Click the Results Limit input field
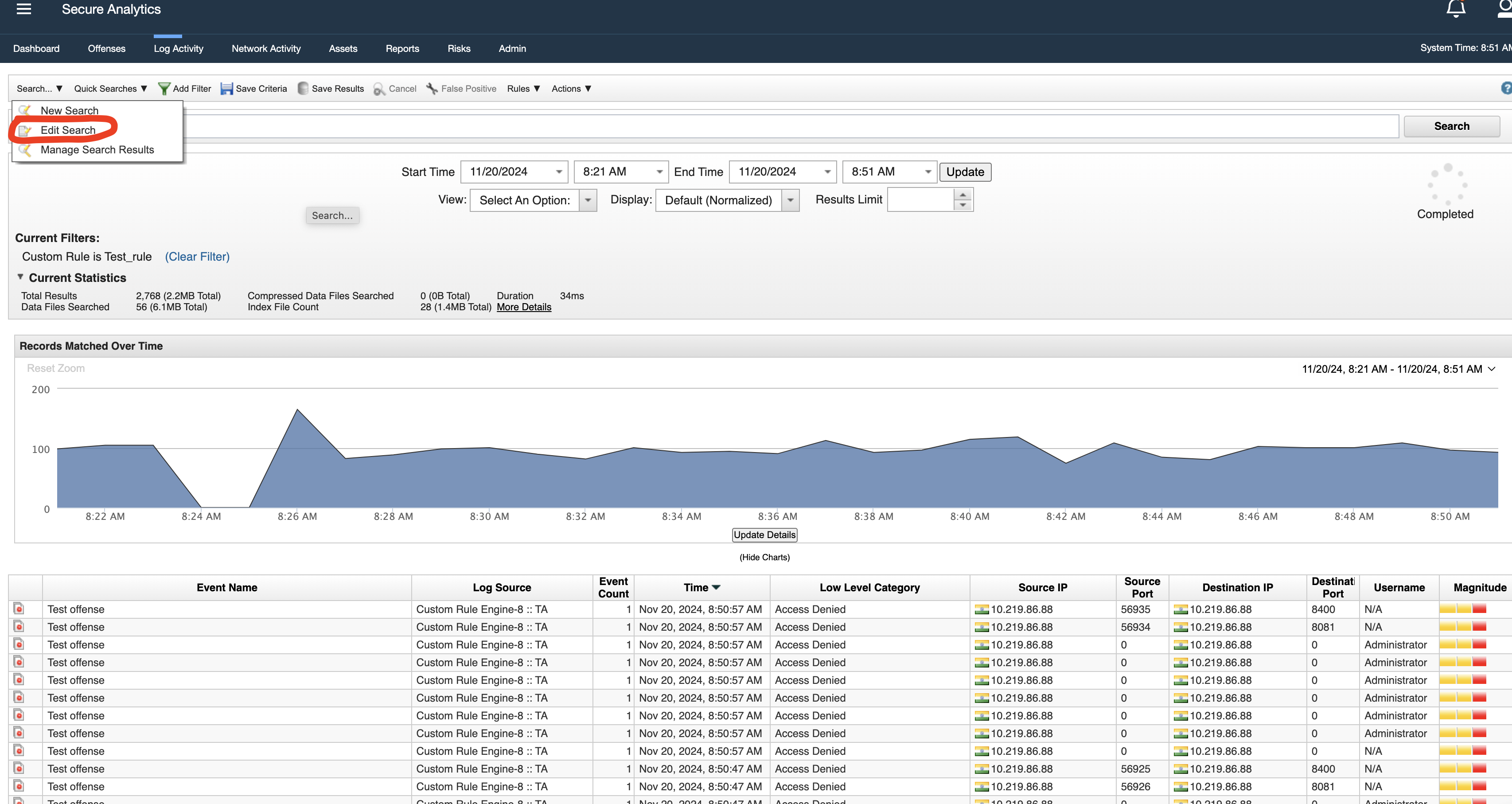The width and height of the screenshot is (1512, 804). pos(920,199)
